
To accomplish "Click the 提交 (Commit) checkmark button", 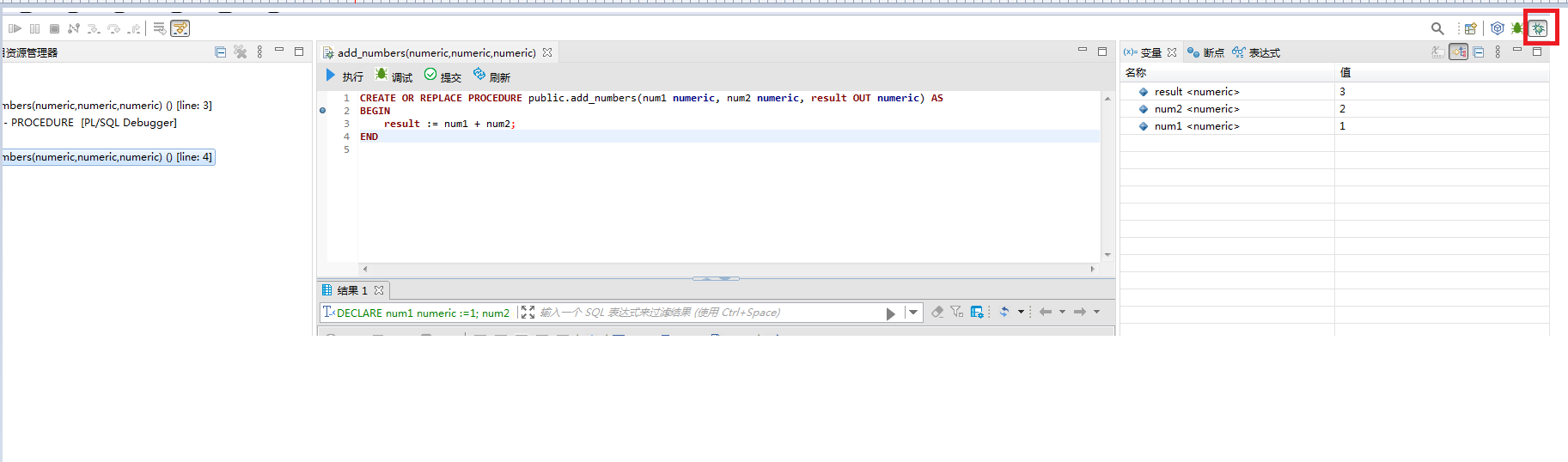I will (x=442, y=76).
